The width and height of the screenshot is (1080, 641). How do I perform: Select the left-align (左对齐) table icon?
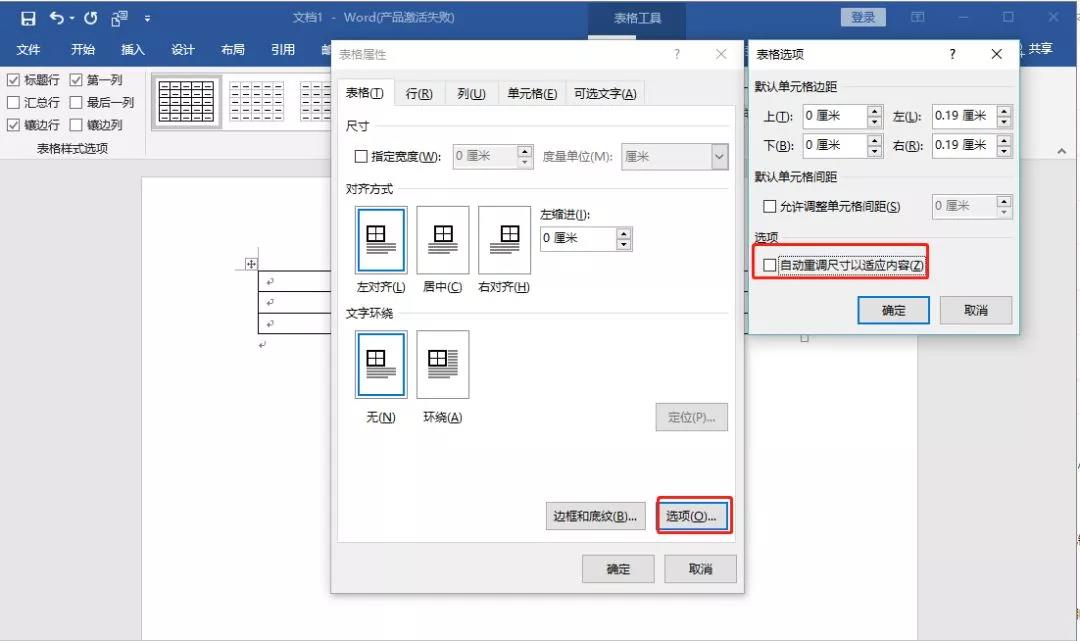[x=380, y=240]
